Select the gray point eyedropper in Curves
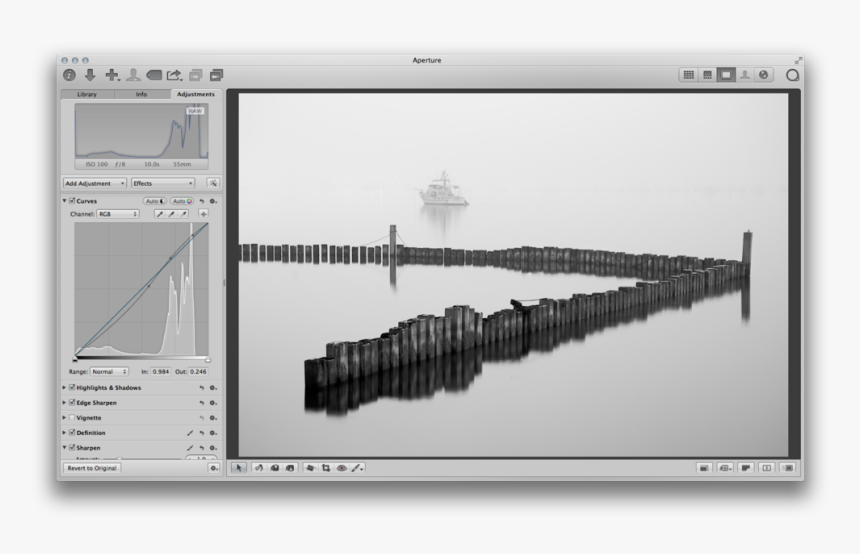860x554 pixels. point(172,214)
